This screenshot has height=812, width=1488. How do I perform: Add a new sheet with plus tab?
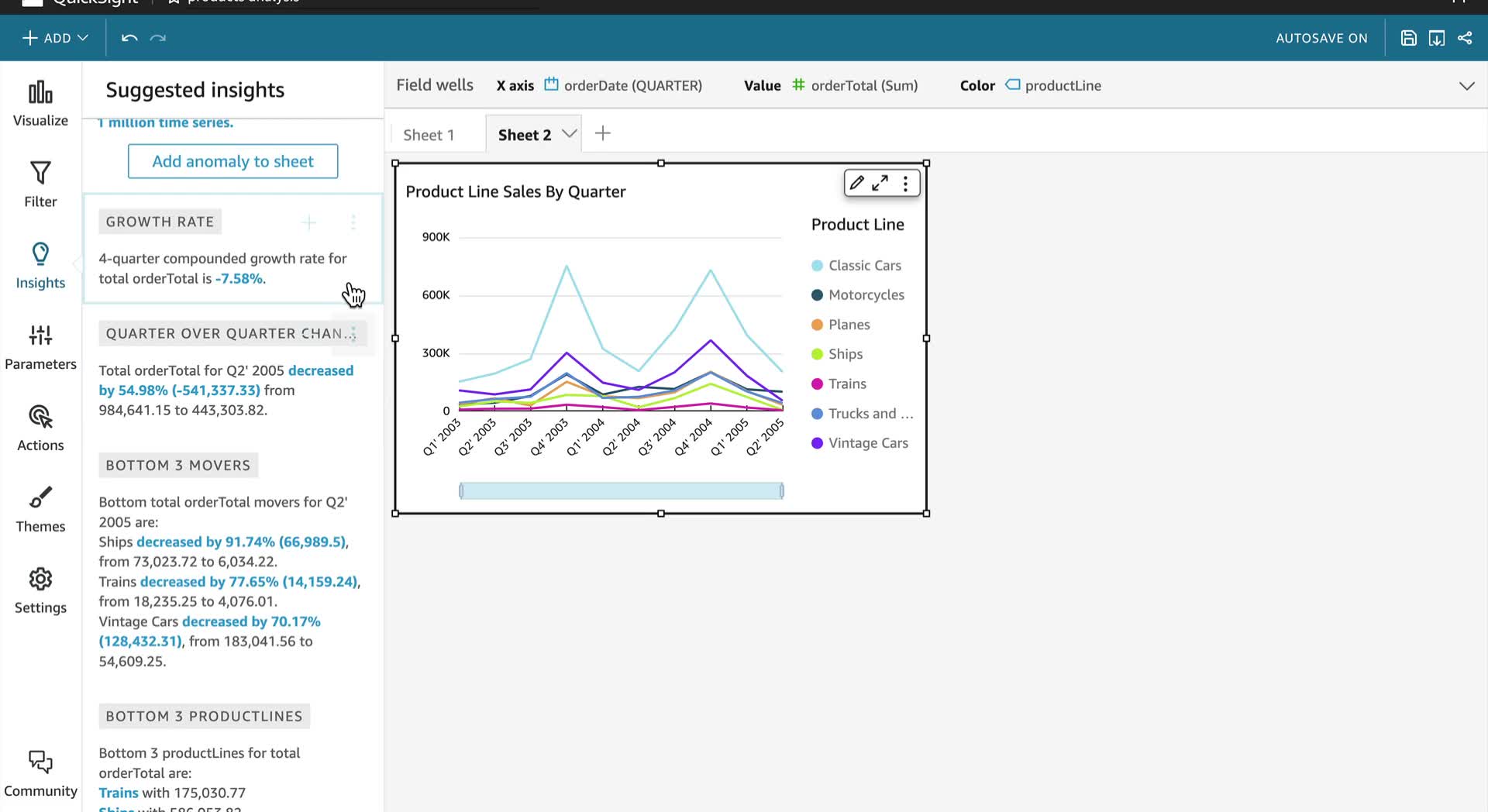(x=603, y=134)
